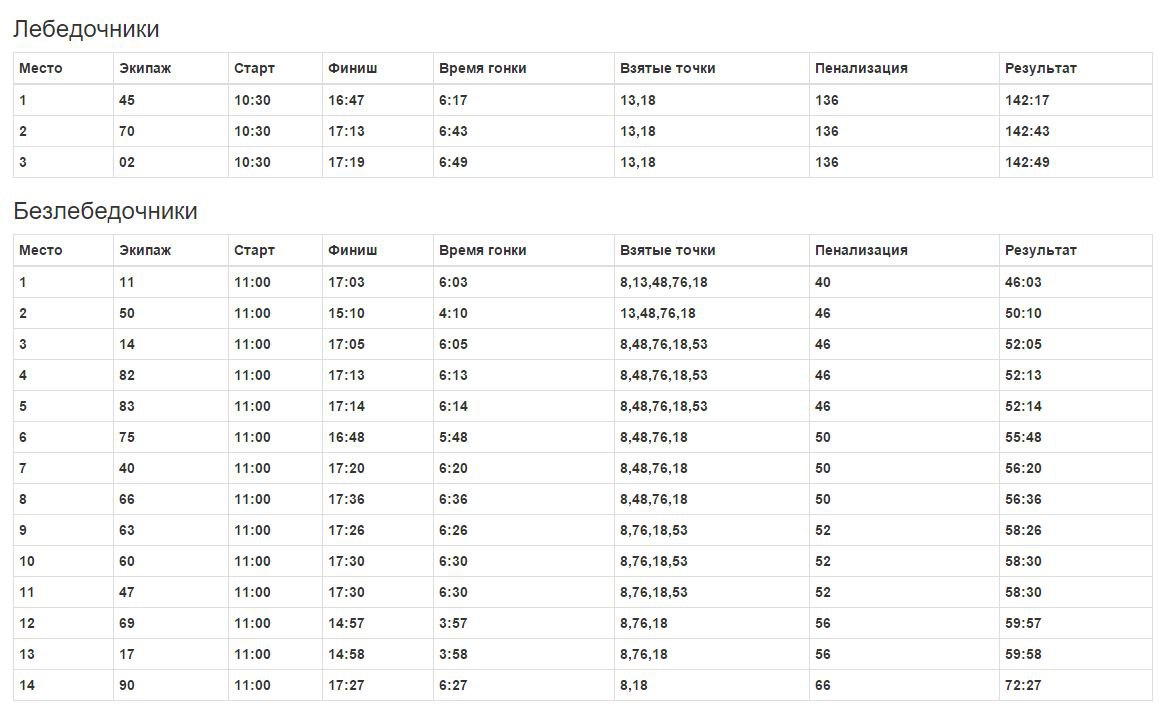Click the result cell '72:27'
Viewport: 1174px width, 718px height.
pos(1023,685)
